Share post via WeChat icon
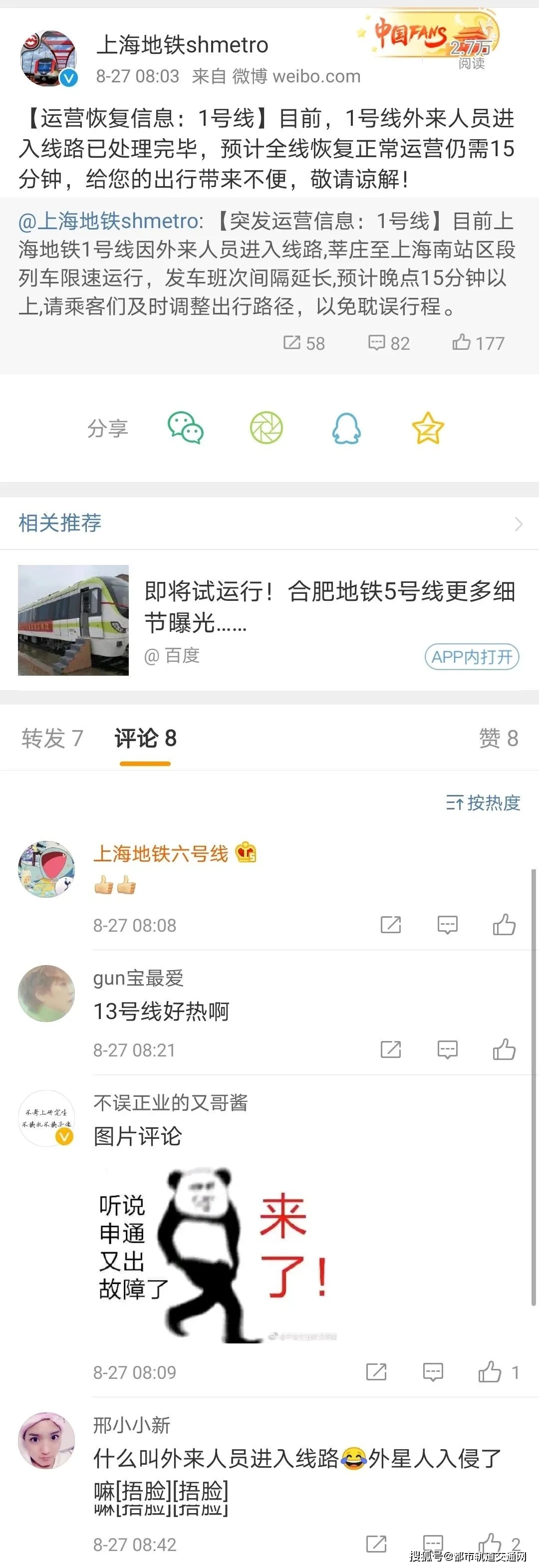Viewport: 539px width, 1568px height. coord(185,428)
